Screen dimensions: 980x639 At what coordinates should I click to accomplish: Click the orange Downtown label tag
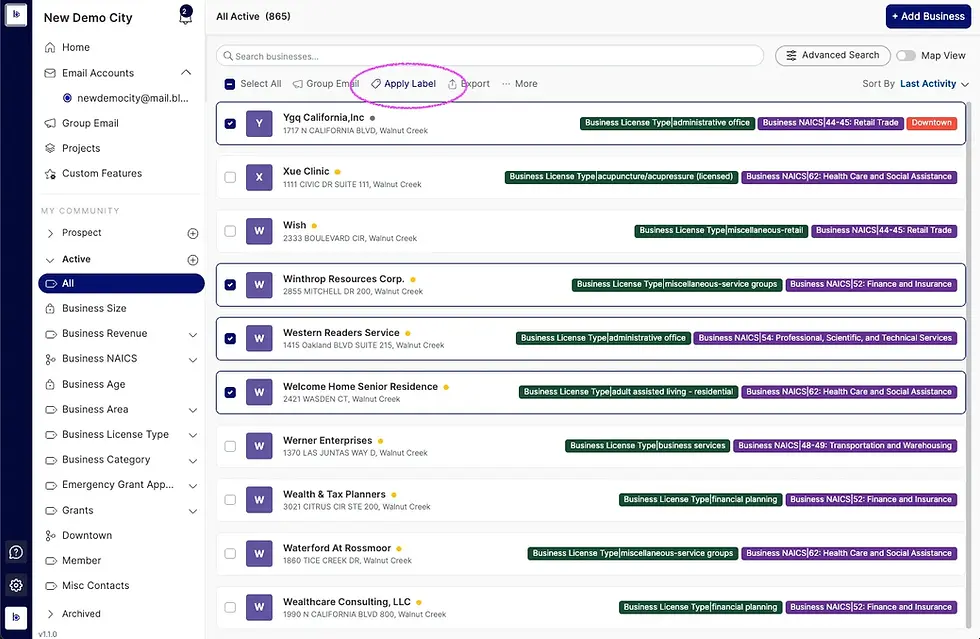pos(931,123)
